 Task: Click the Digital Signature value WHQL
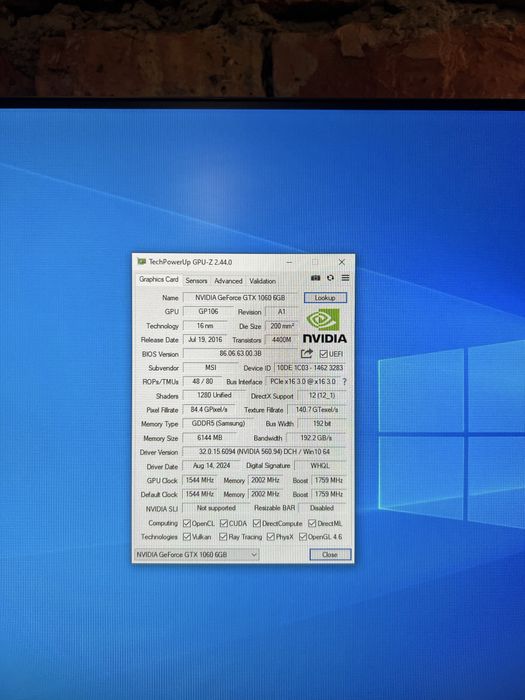click(320, 466)
